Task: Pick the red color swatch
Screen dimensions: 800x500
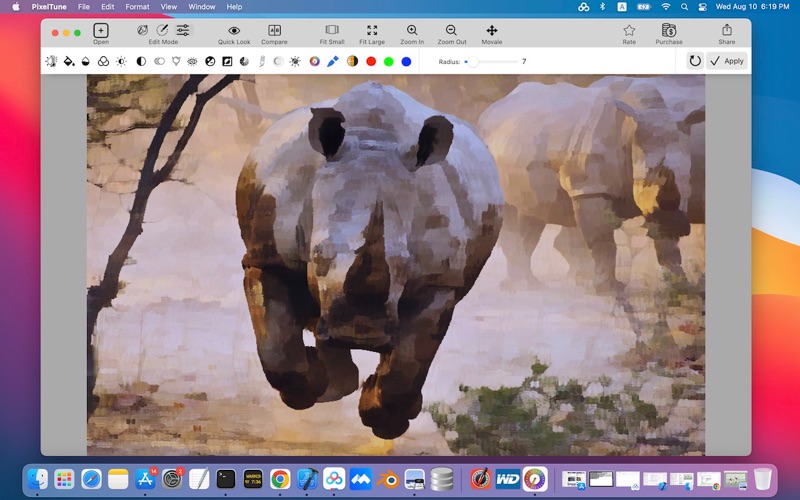Action: click(371, 61)
